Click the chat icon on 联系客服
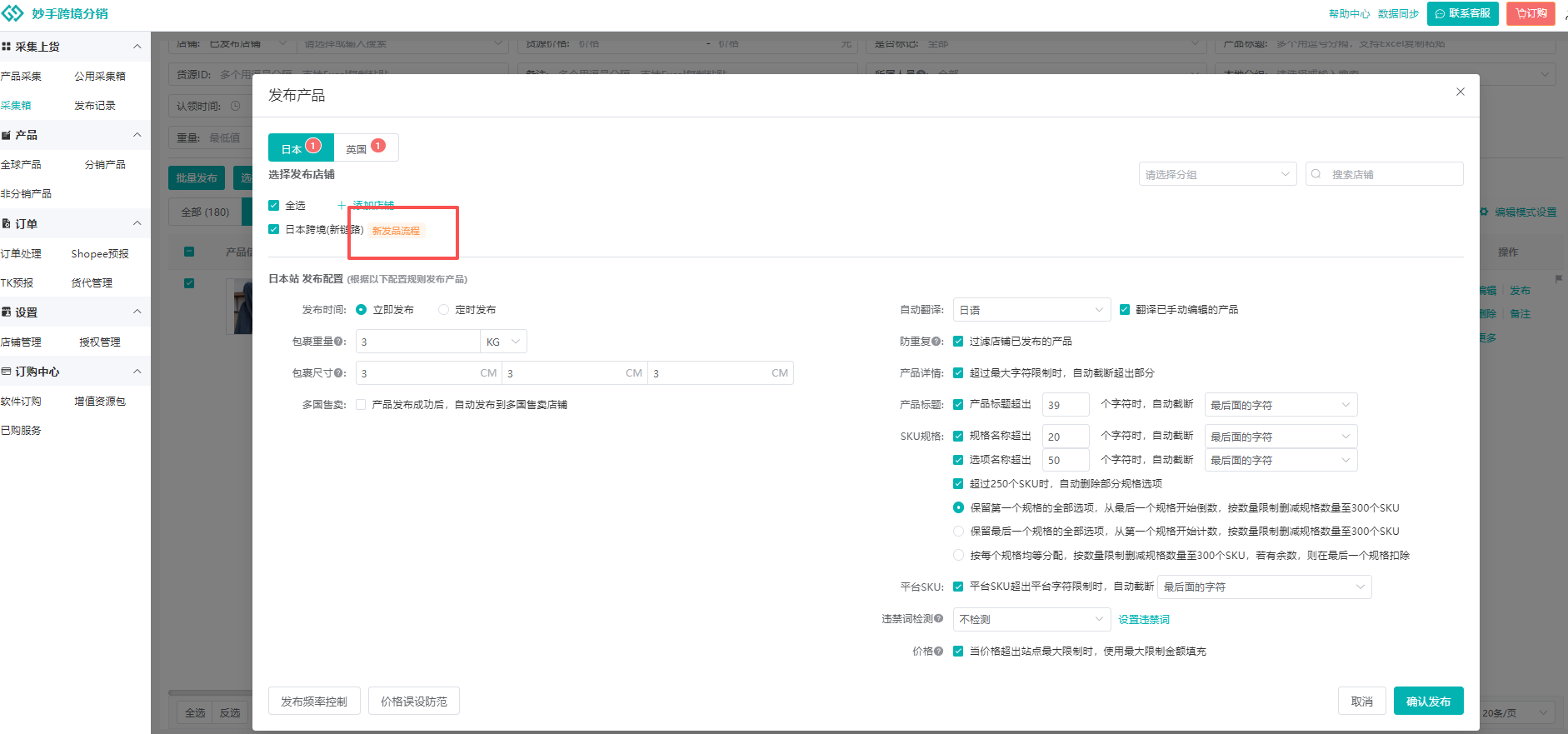Image resolution: width=1568 pixels, height=734 pixels. 1441,13
